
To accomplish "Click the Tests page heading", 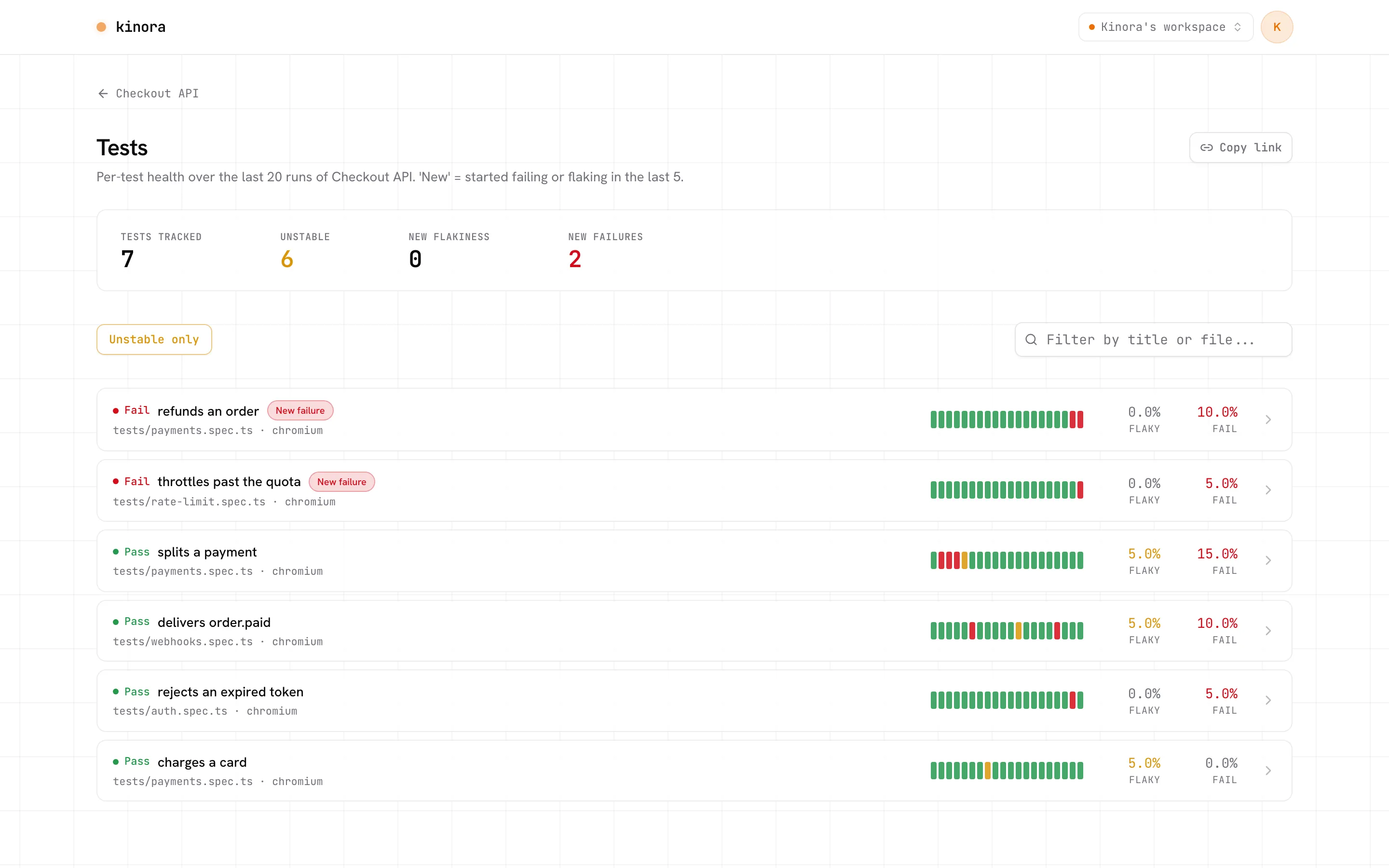I will point(122,148).
